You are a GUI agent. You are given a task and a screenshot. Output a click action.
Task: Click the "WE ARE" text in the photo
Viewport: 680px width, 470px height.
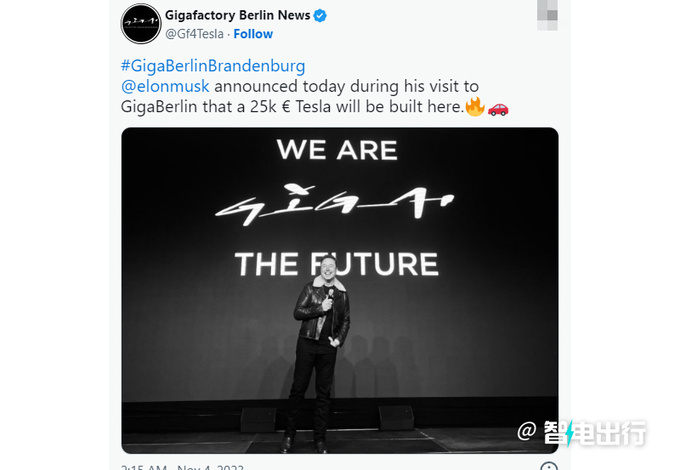click(337, 150)
